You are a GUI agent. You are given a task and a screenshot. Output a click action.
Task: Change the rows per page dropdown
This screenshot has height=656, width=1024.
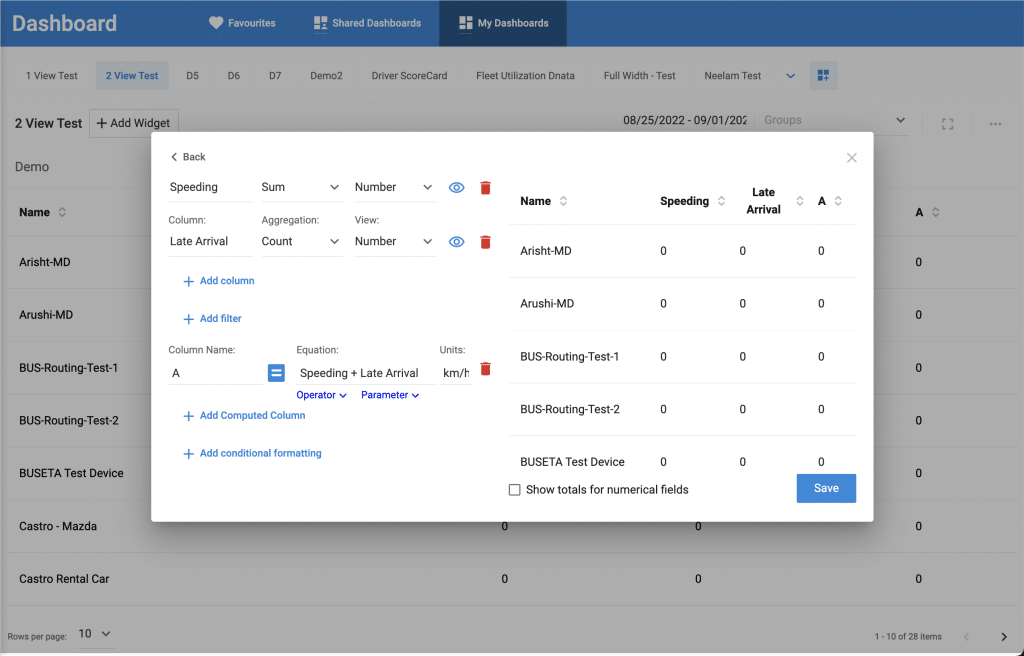(95, 634)
